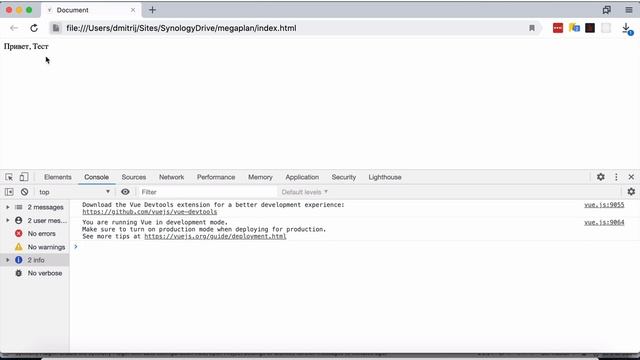This screenshot has height=360, width=640.
Task: Toggle the console sidebar panel icon
Action: coord(9,192)
